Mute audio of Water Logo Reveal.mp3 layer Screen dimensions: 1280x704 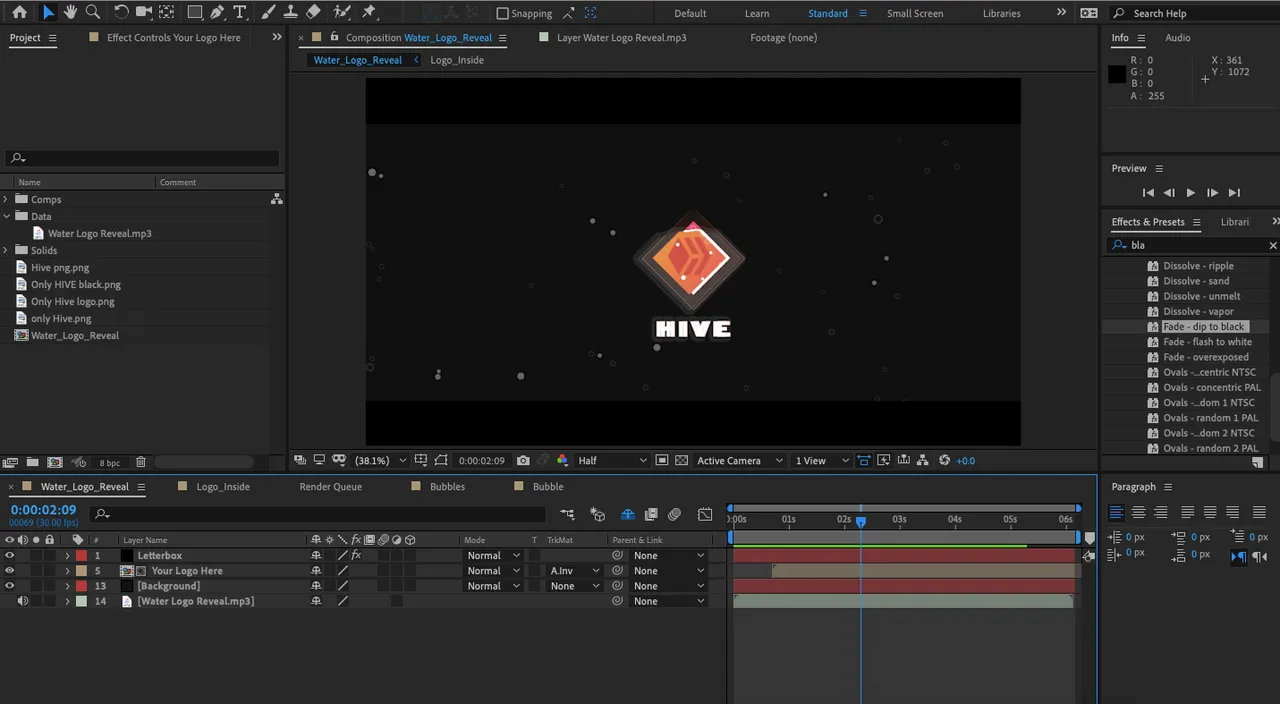[22, 601]
